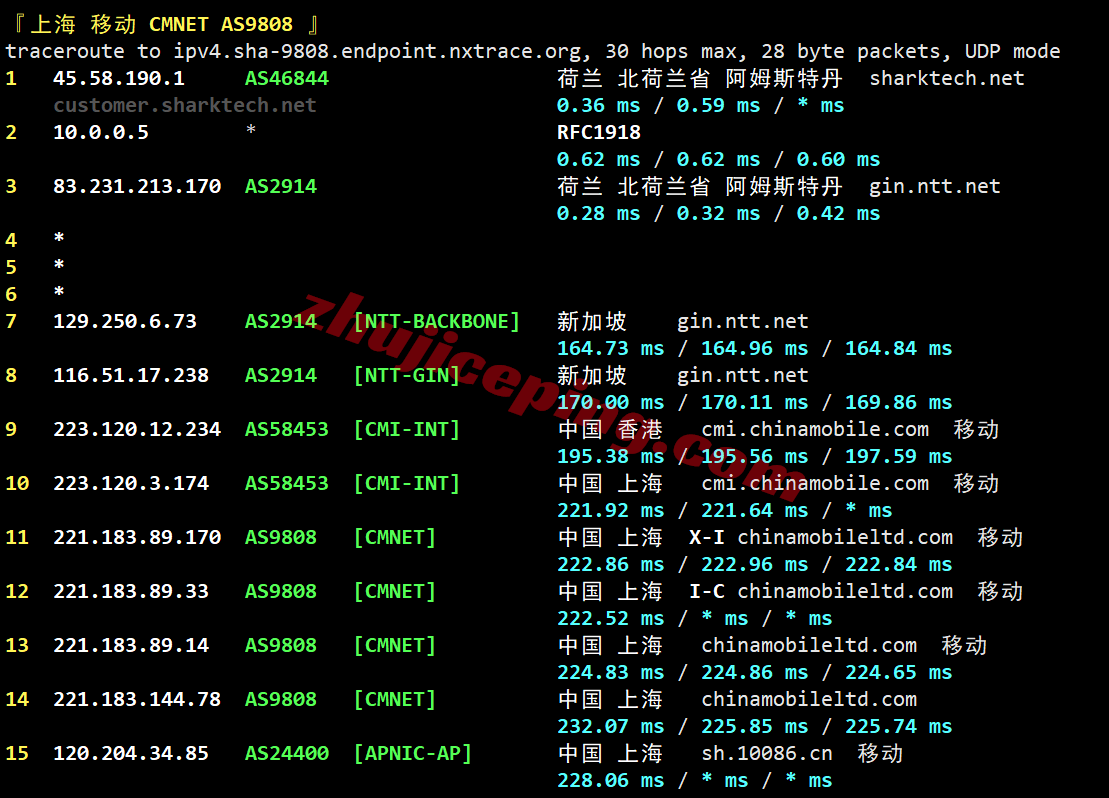Select the 228.06 ms latency value
Viewport: 1109px width, 798px height.
coord(610,780)
